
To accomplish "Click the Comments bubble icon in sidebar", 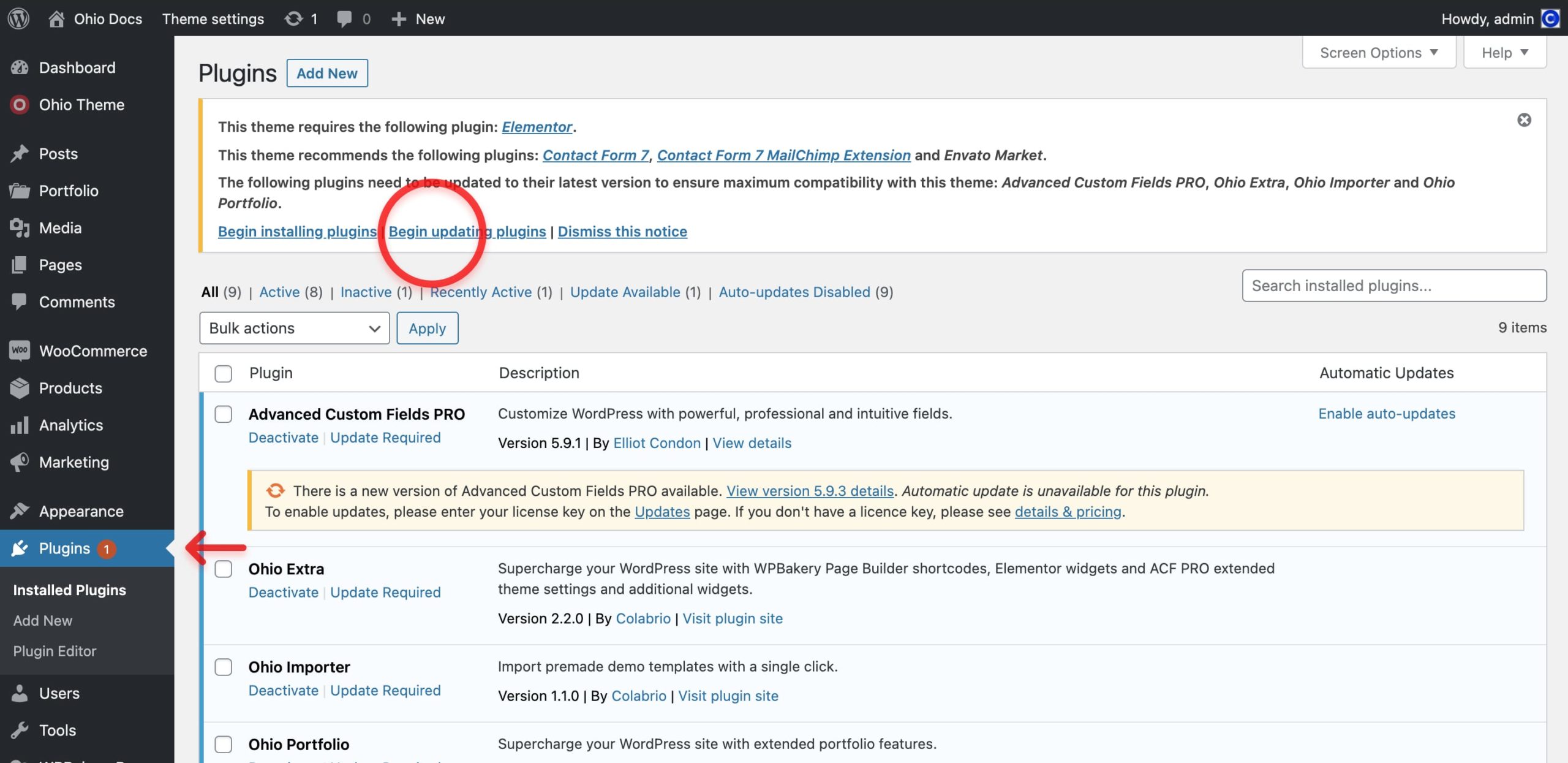I will (x=20, y=302).
